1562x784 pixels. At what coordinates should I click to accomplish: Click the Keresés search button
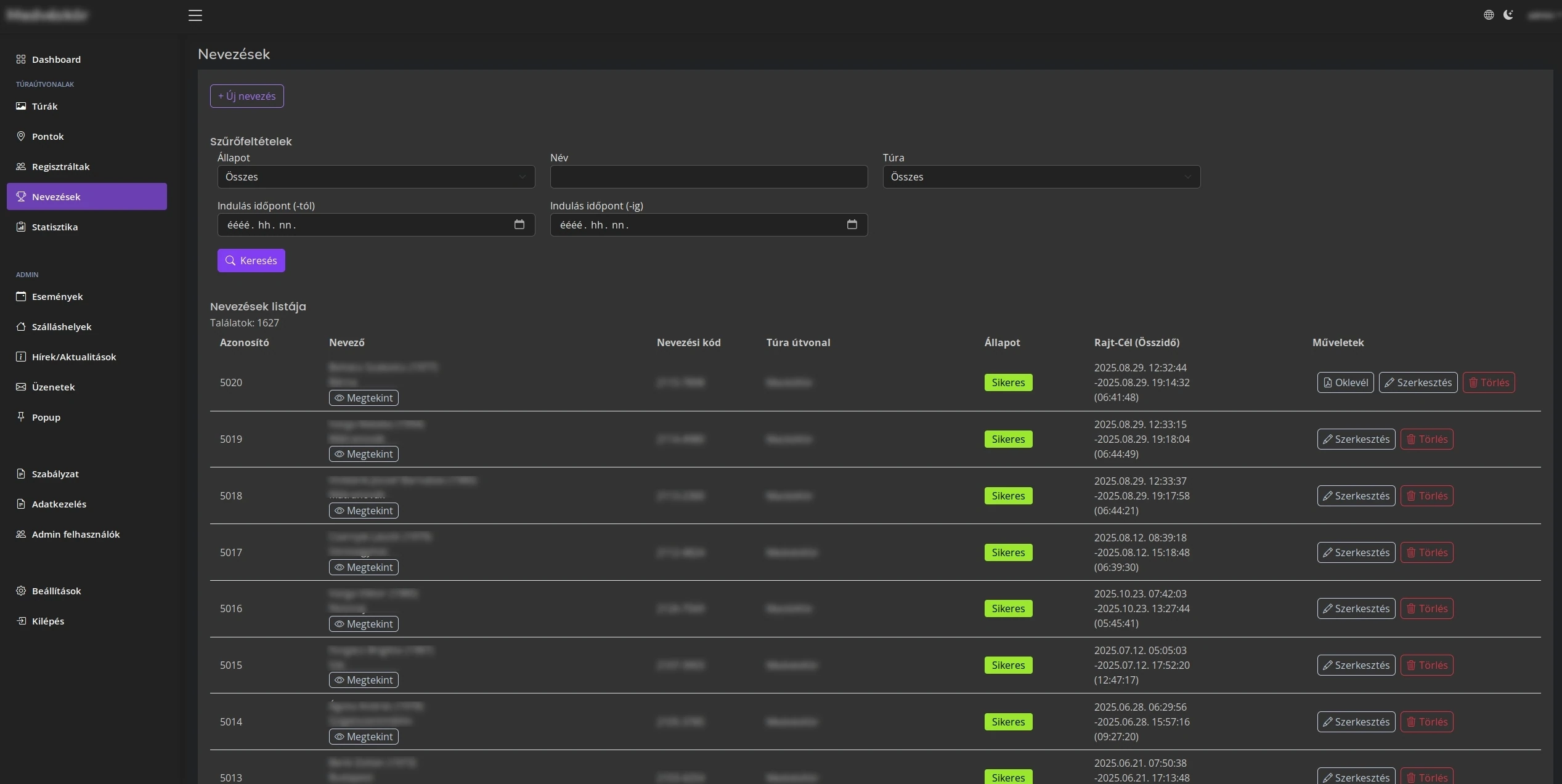tap(251, 261)
